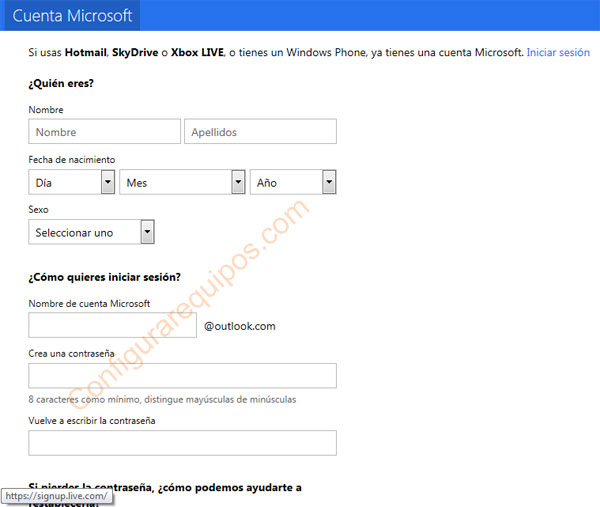Click the Vuelve a escribir la contraseña field
The height and width of the screenshot is (507, 600).
[x=183, y=443]
